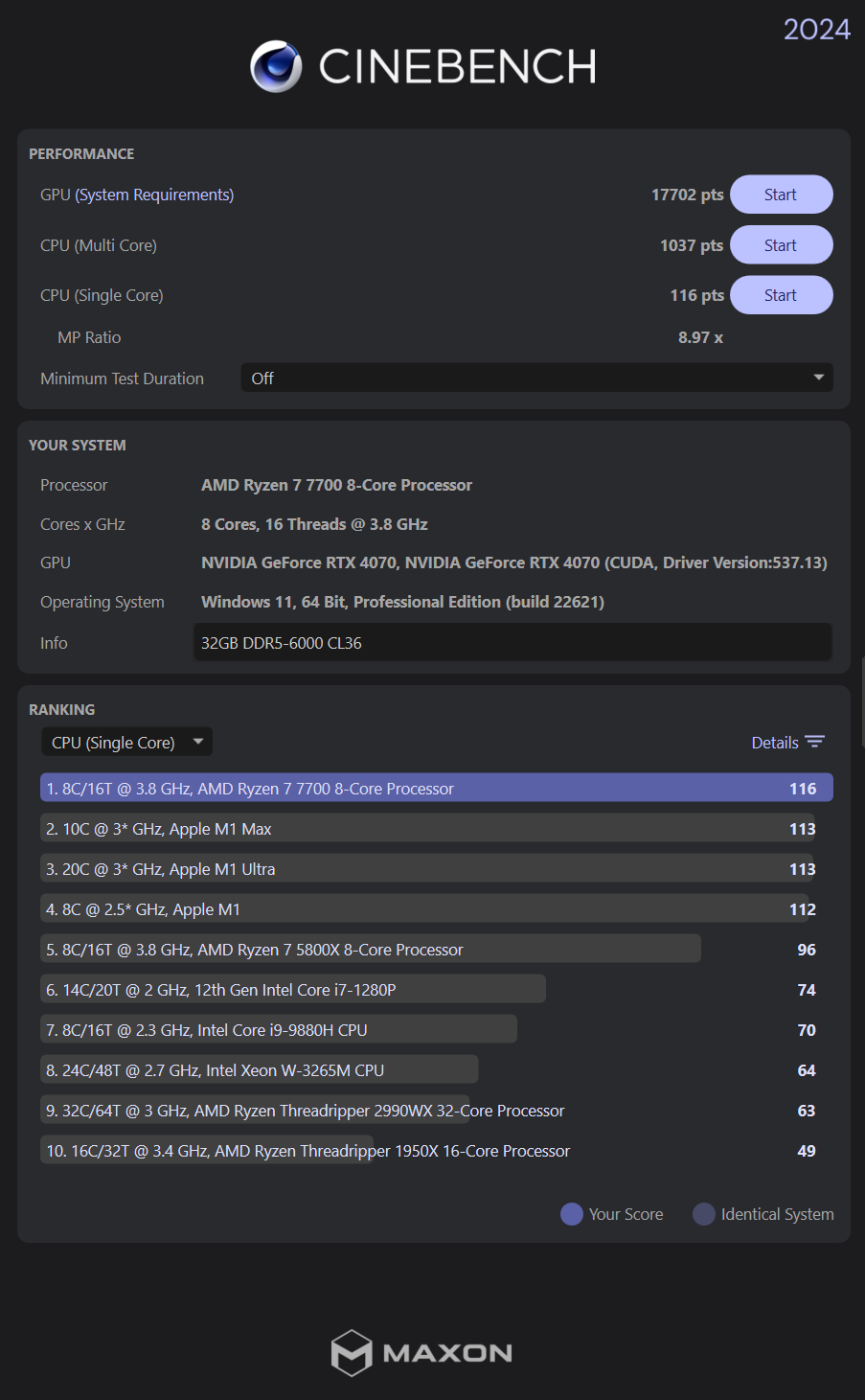Start the CPU Single Core test
The image size is (865, 1400).
[781, 295]
